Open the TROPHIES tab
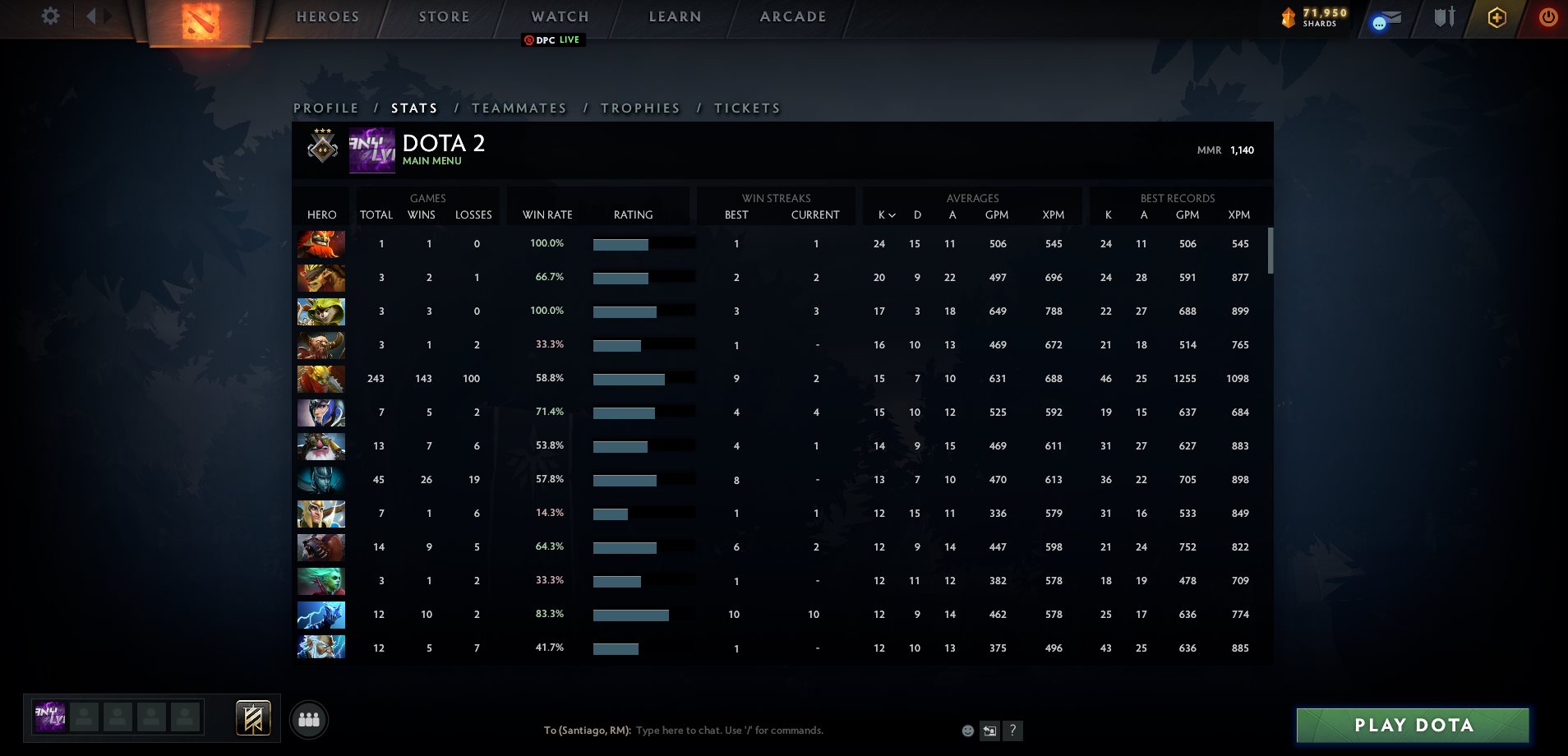The width and height of the screenshot is (1568, 756). pos(640,108)
